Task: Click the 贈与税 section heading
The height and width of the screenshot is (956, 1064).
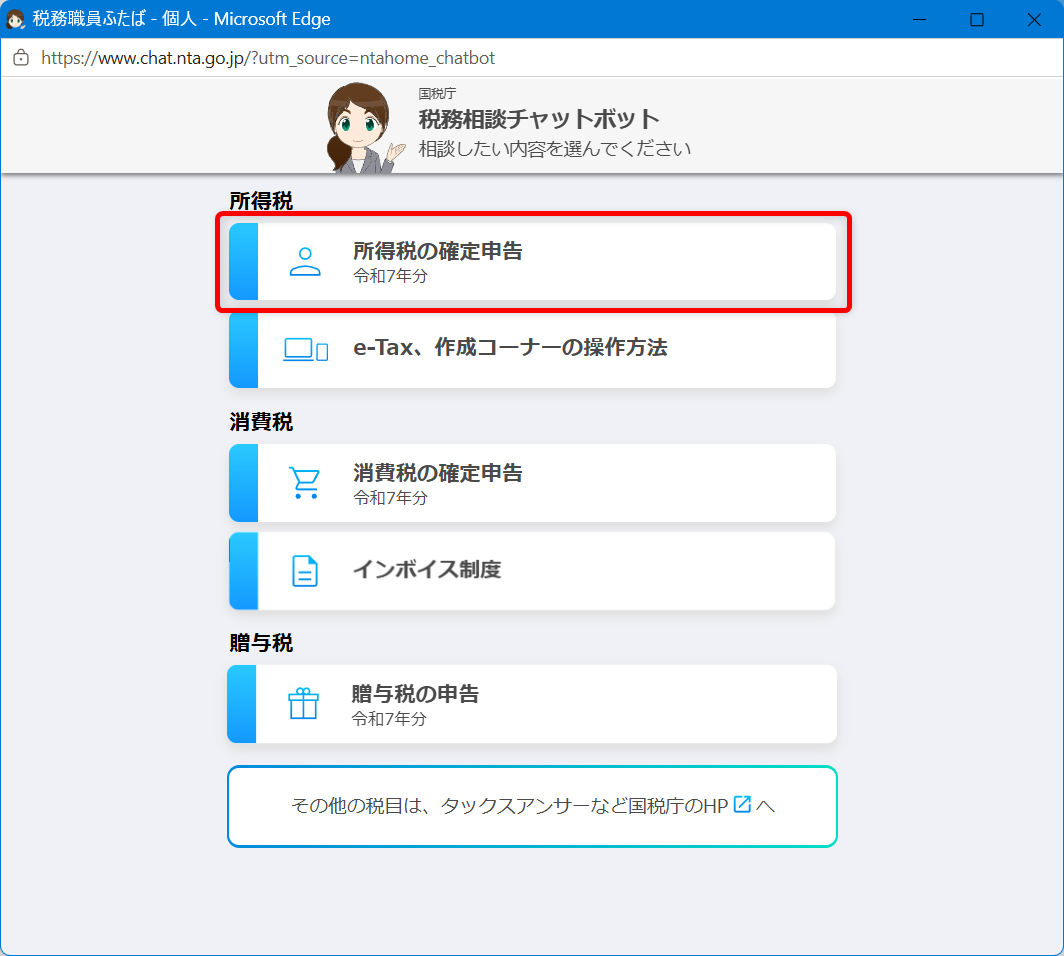Action: (261, 643)
